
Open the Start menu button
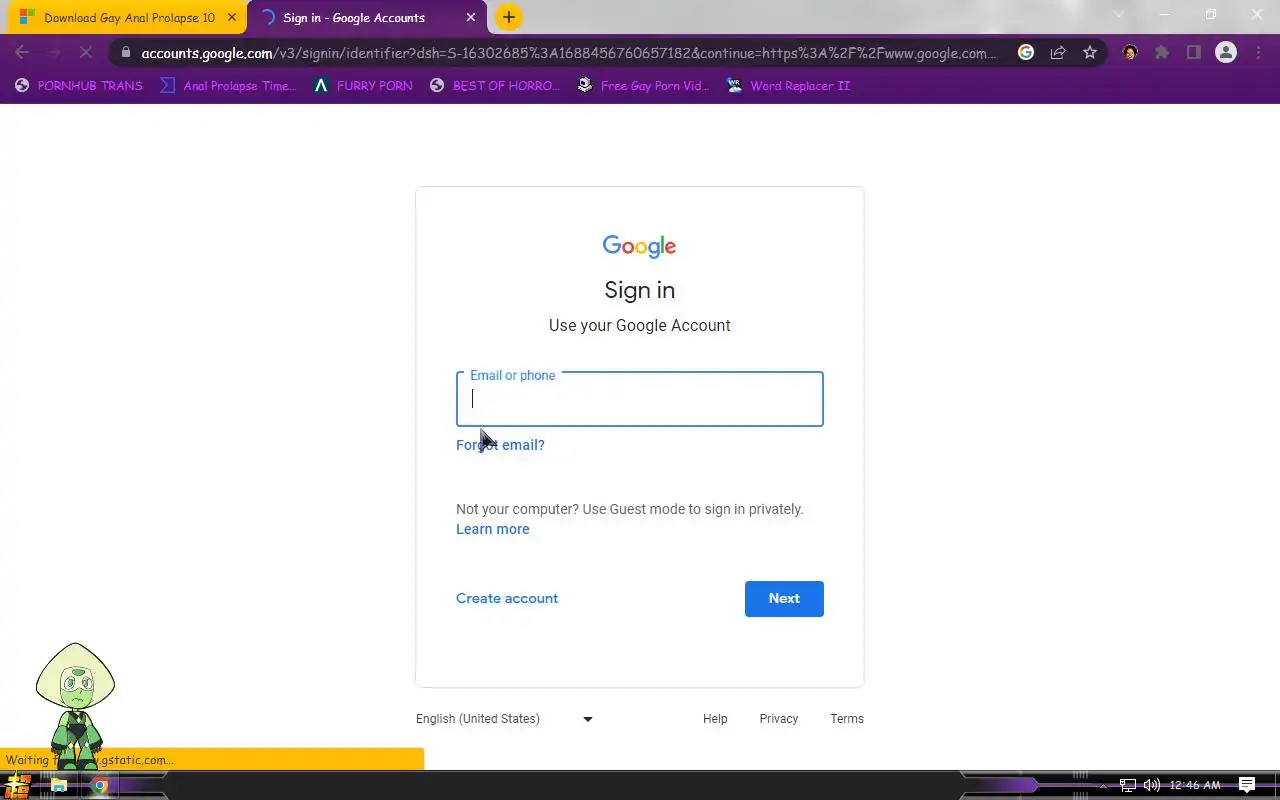pos(19,785)
